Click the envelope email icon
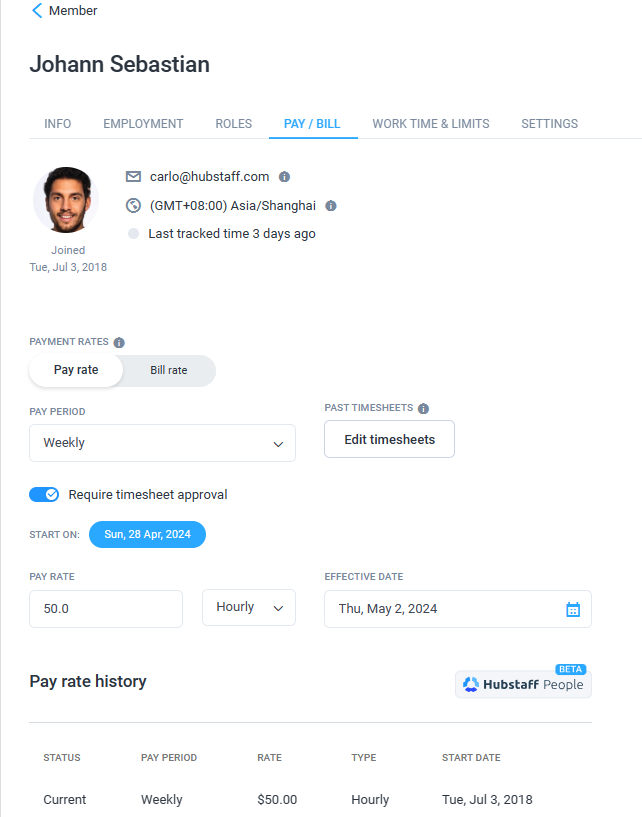 click(133, 177)
